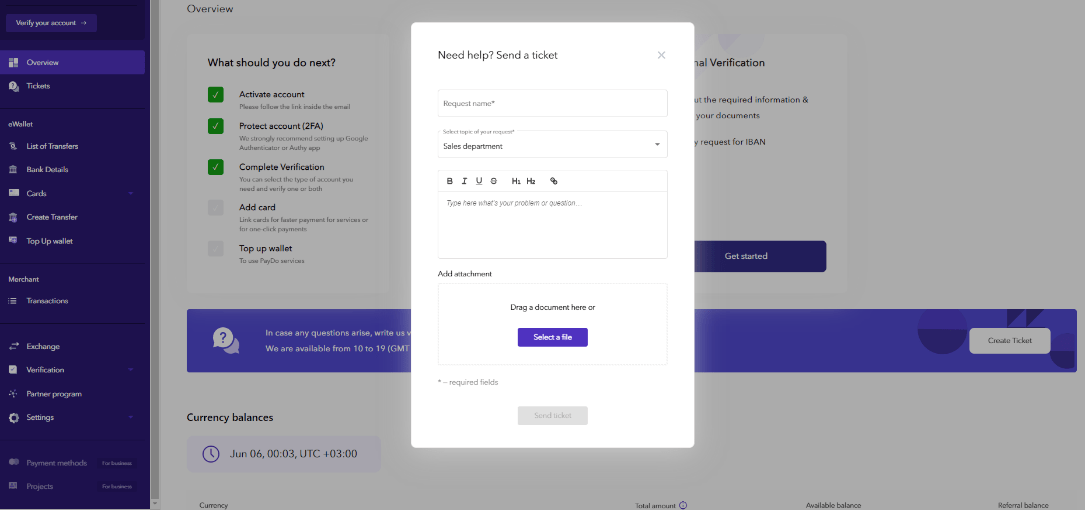The height and width of the screenshot is (510, 1085).
Task: Go to List of Transfers in the sidebar
Action: click(x=52, y=146)
